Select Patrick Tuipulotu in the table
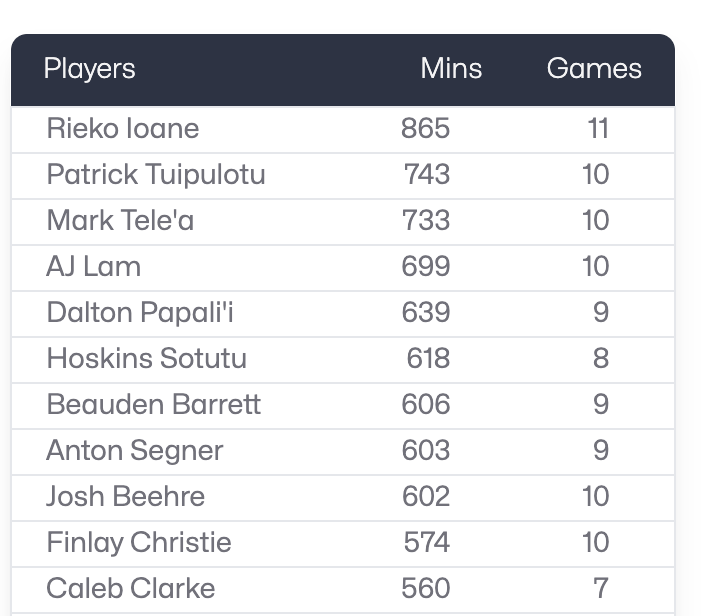The width and height of the screenshot is (702, 616). (156, 174)
